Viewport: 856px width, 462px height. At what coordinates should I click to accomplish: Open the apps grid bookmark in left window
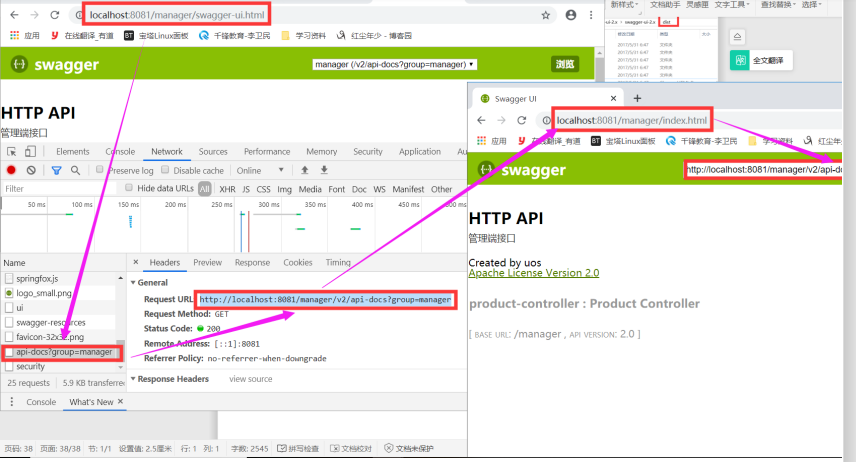coord(15,35)
